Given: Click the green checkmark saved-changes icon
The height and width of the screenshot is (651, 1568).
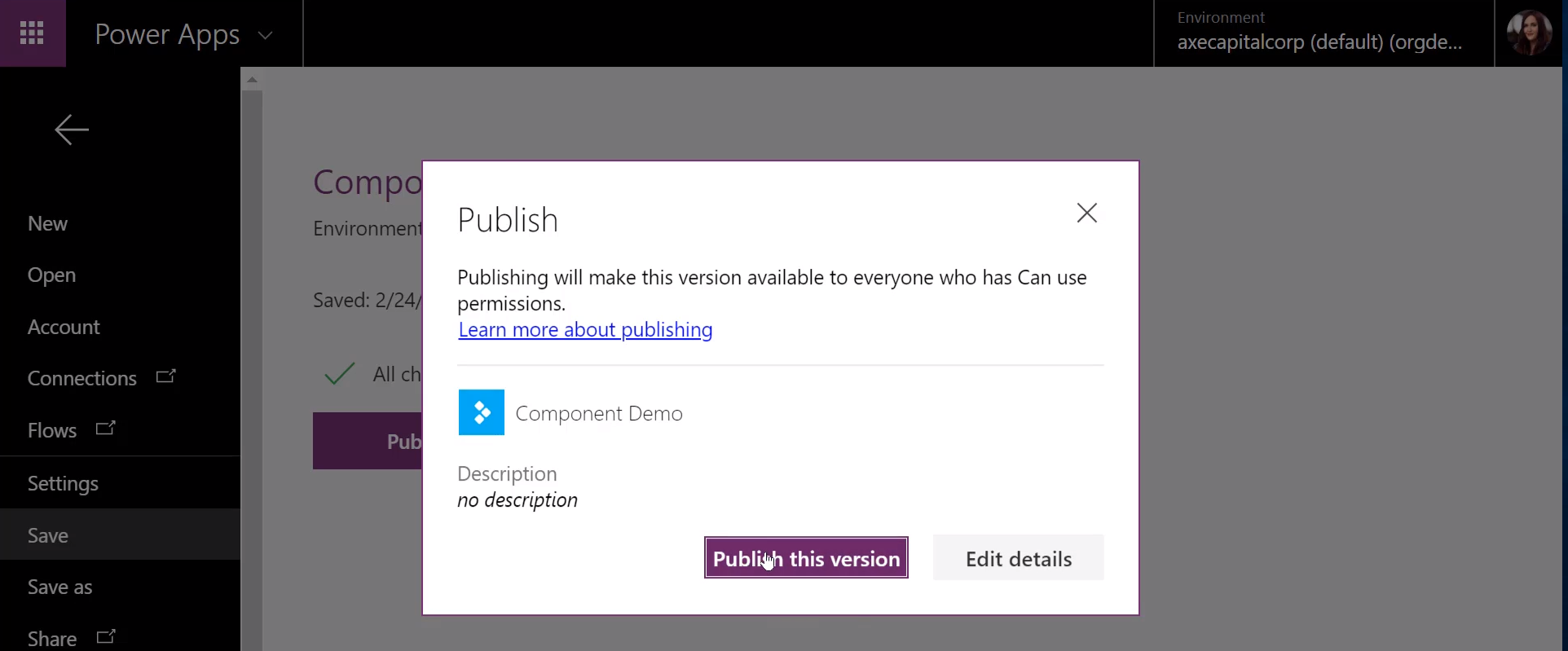Looking at the screenshot, I should tap(339, 373).
